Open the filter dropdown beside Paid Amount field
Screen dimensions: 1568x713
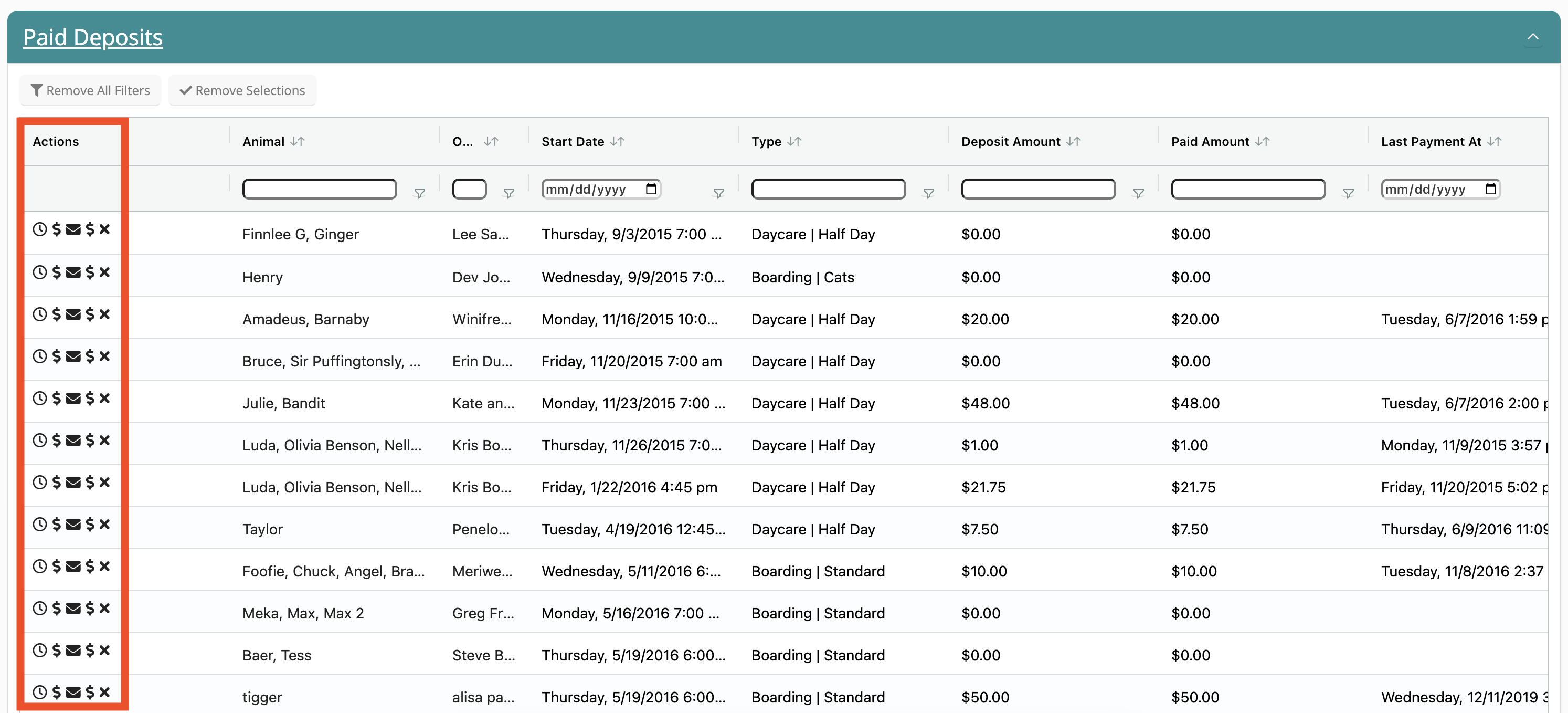tap(1348, 193)
